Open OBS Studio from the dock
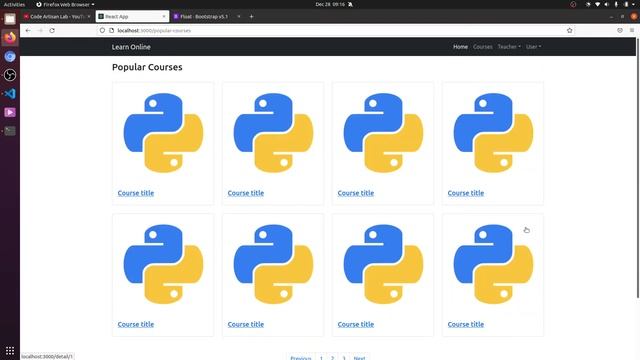640x360 pixels. tap(10, 75)
